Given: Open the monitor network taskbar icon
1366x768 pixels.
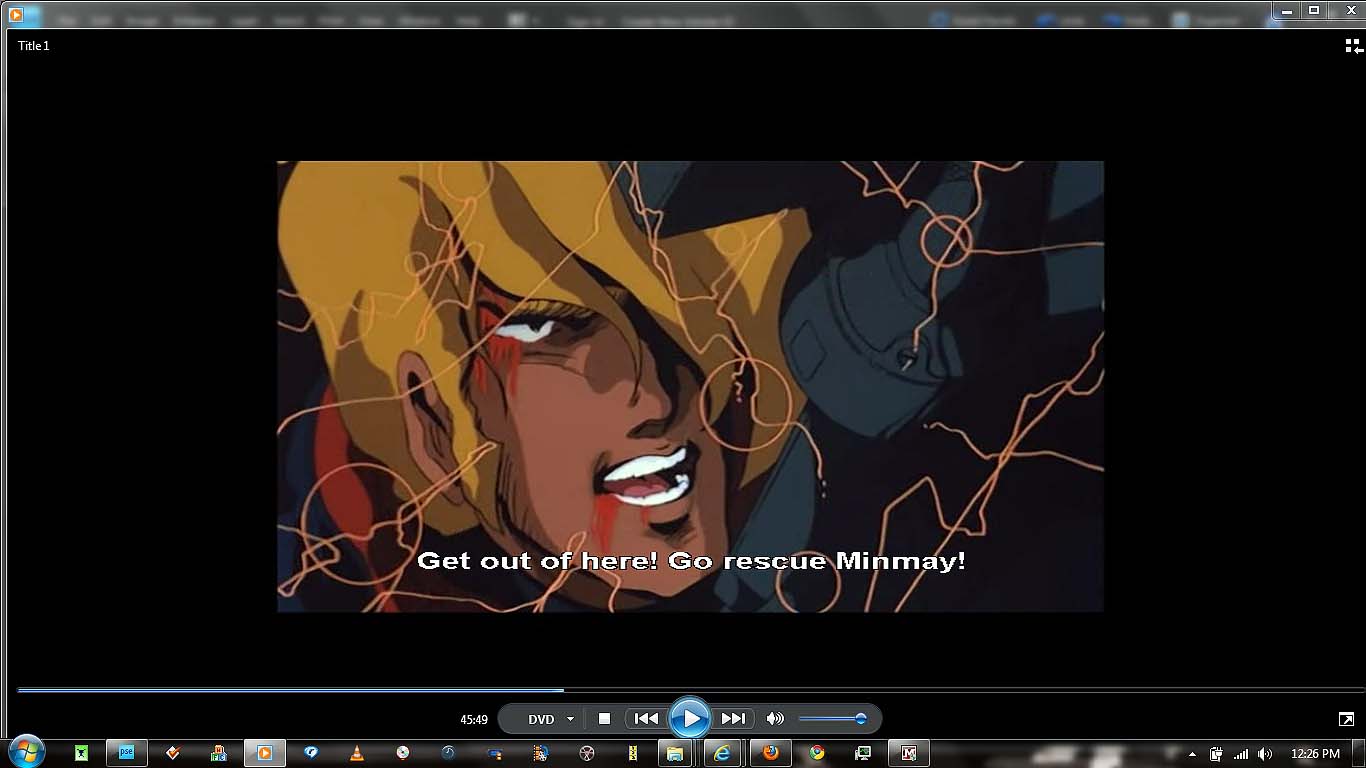Looking at the screenshot, I should pos(863,753).
